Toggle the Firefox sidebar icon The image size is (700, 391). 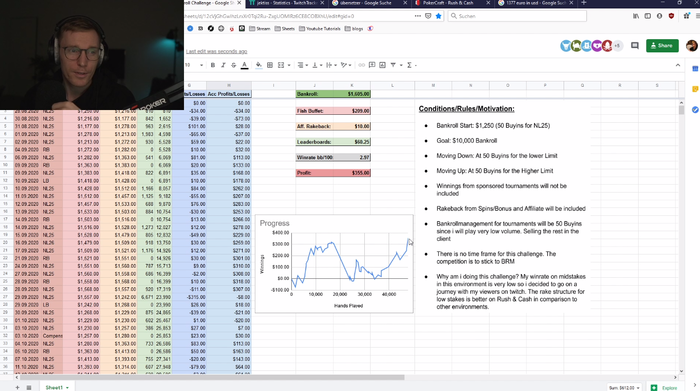coord(647,16)
